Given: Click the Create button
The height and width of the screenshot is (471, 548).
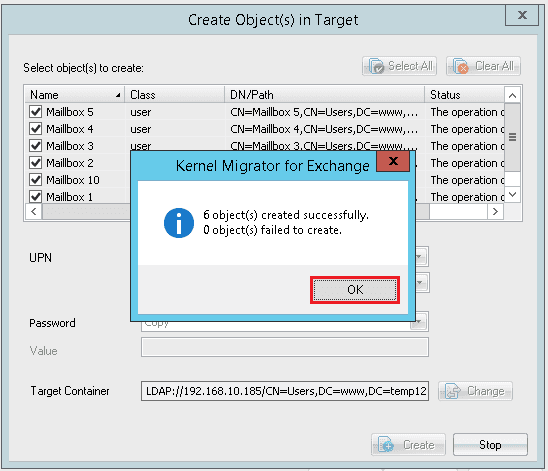Looking at the screenshot, I should tap(408, 445).
